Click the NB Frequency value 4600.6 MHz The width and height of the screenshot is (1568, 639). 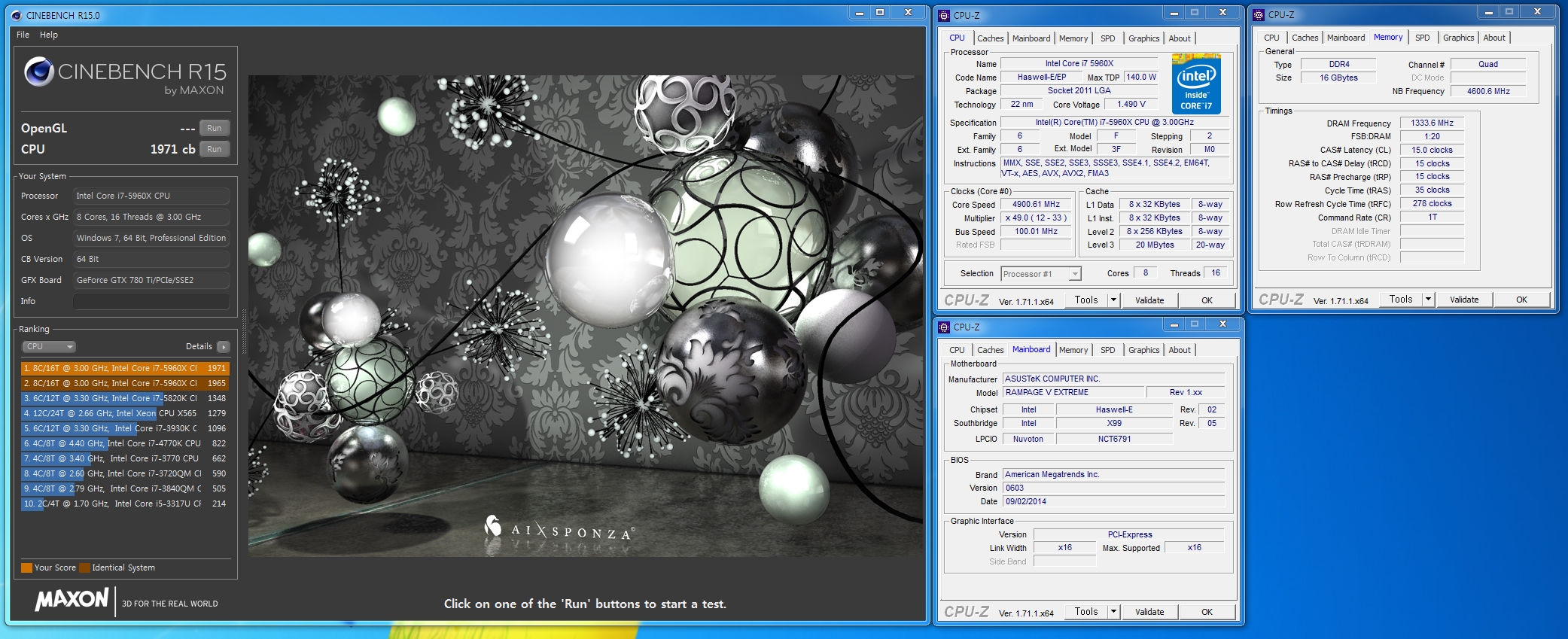[x=1488, y=91]
